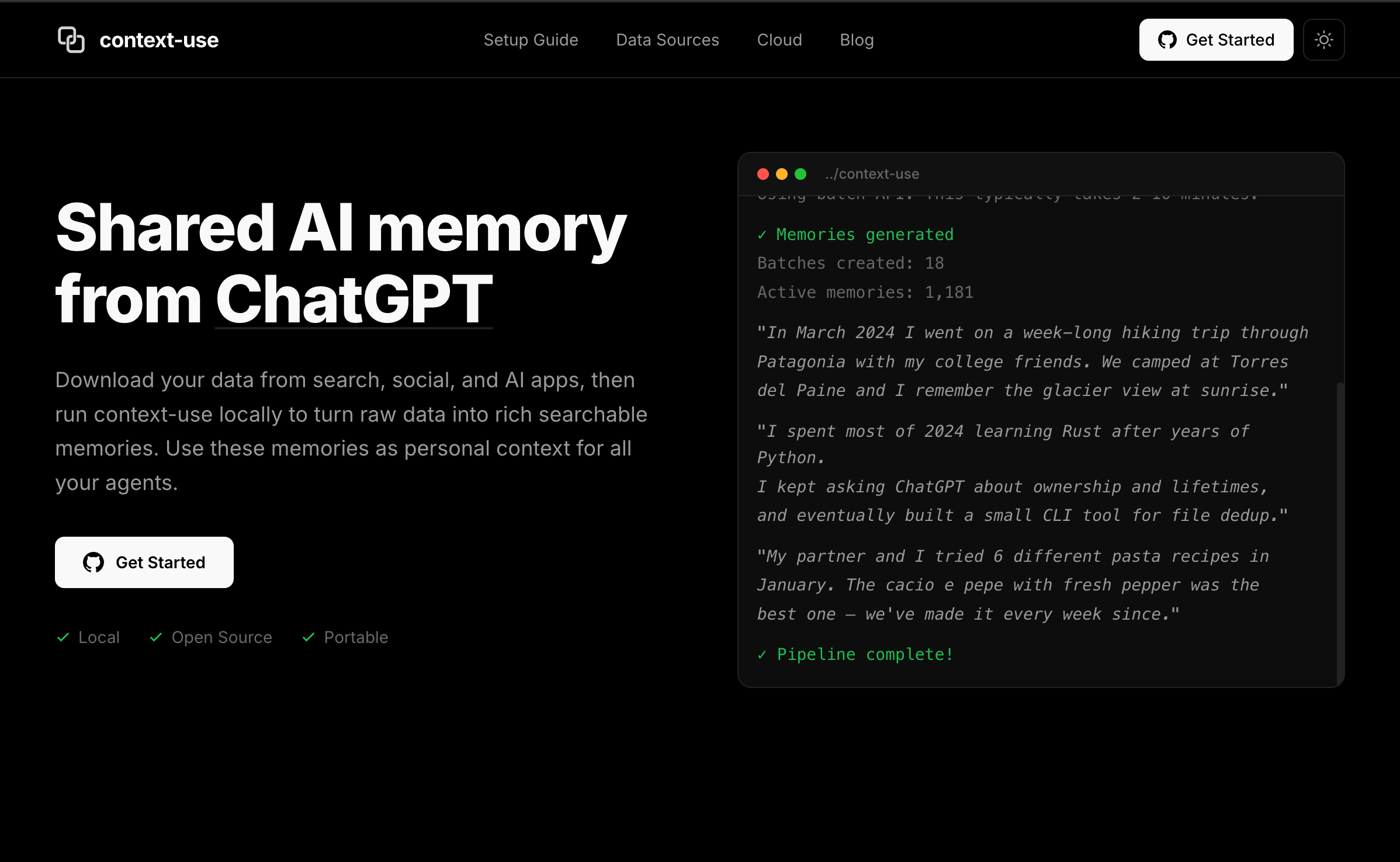Click the 'Open Source' feature label
Image resolution: width=1400 pixels, height=862 pixels.
(x=222, y=637)
